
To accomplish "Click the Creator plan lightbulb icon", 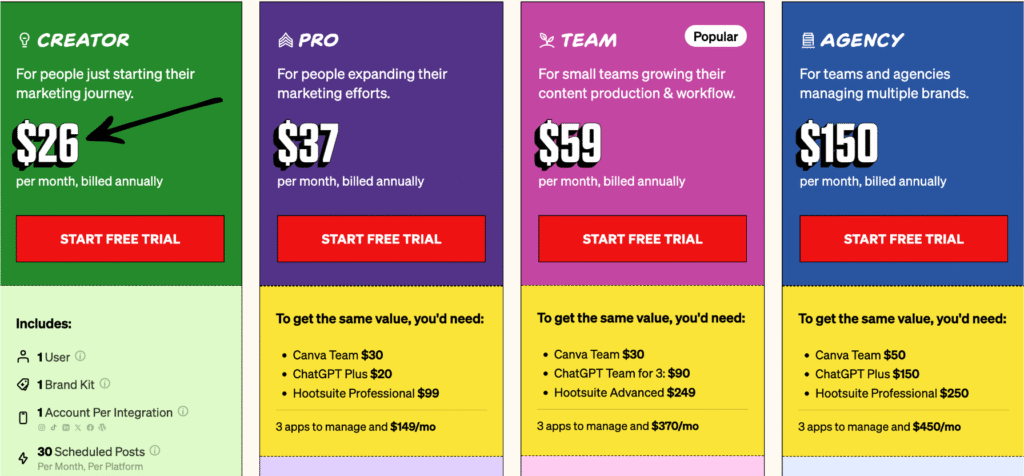I will [24, 41].
